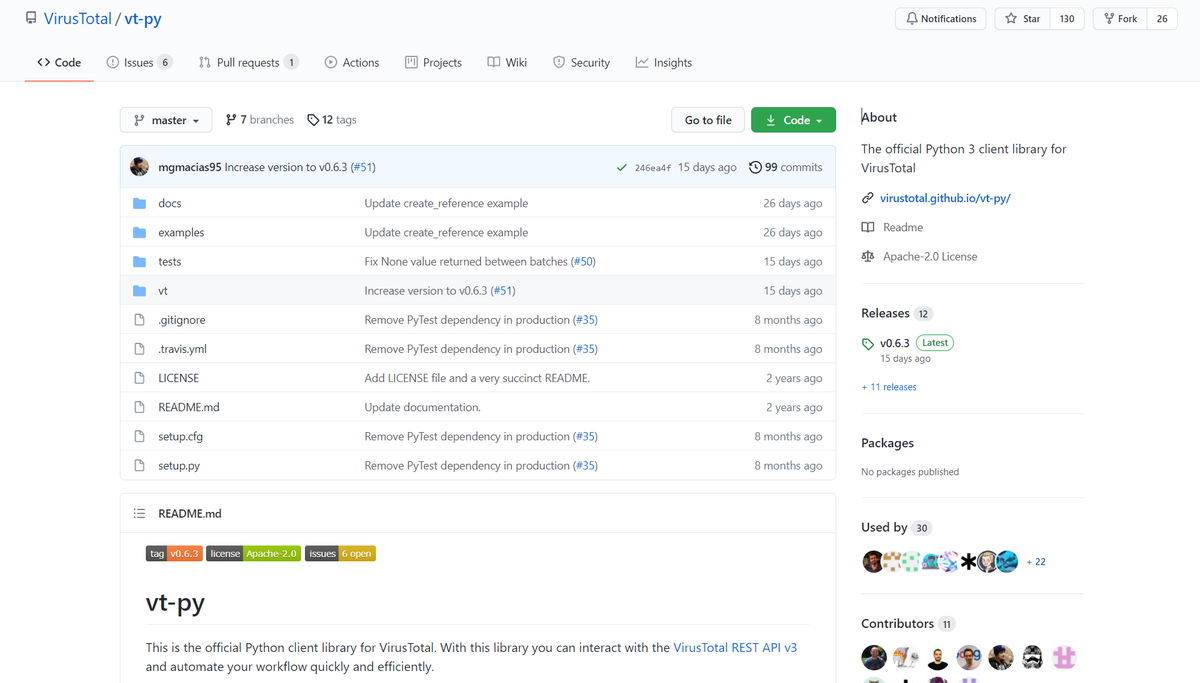Fork the repository

coord(1120,19)
